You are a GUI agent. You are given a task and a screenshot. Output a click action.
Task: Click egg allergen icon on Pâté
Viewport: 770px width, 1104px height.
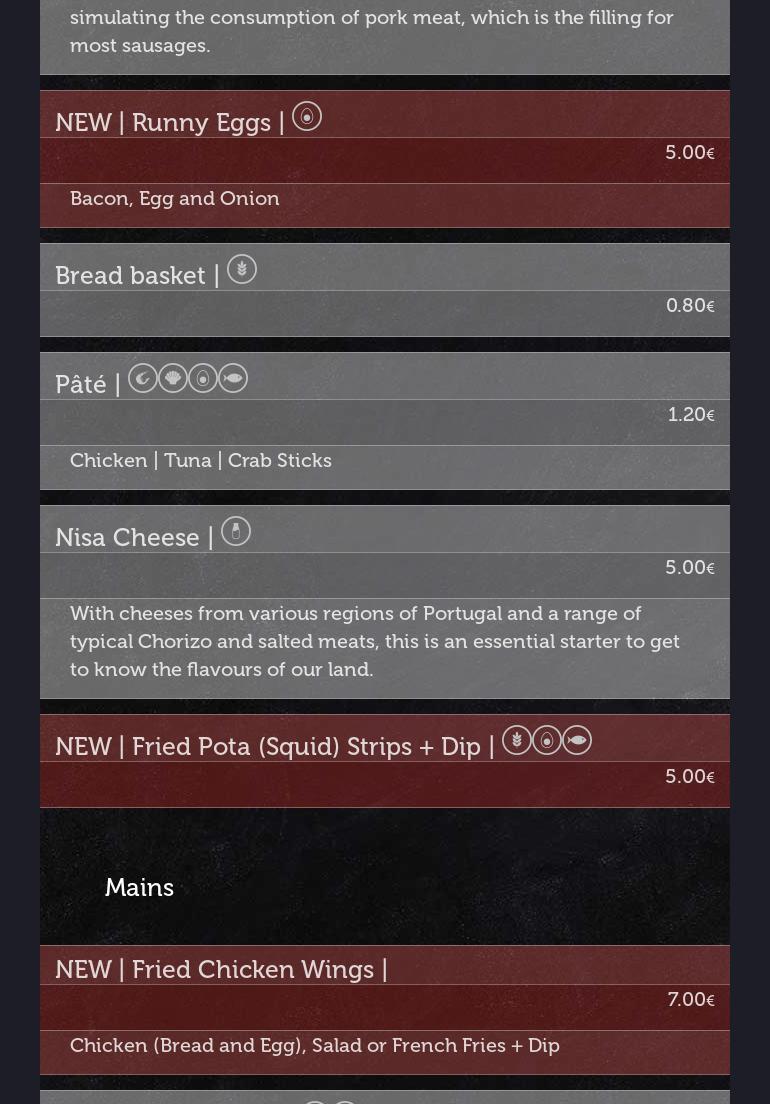tap(203, 378)
